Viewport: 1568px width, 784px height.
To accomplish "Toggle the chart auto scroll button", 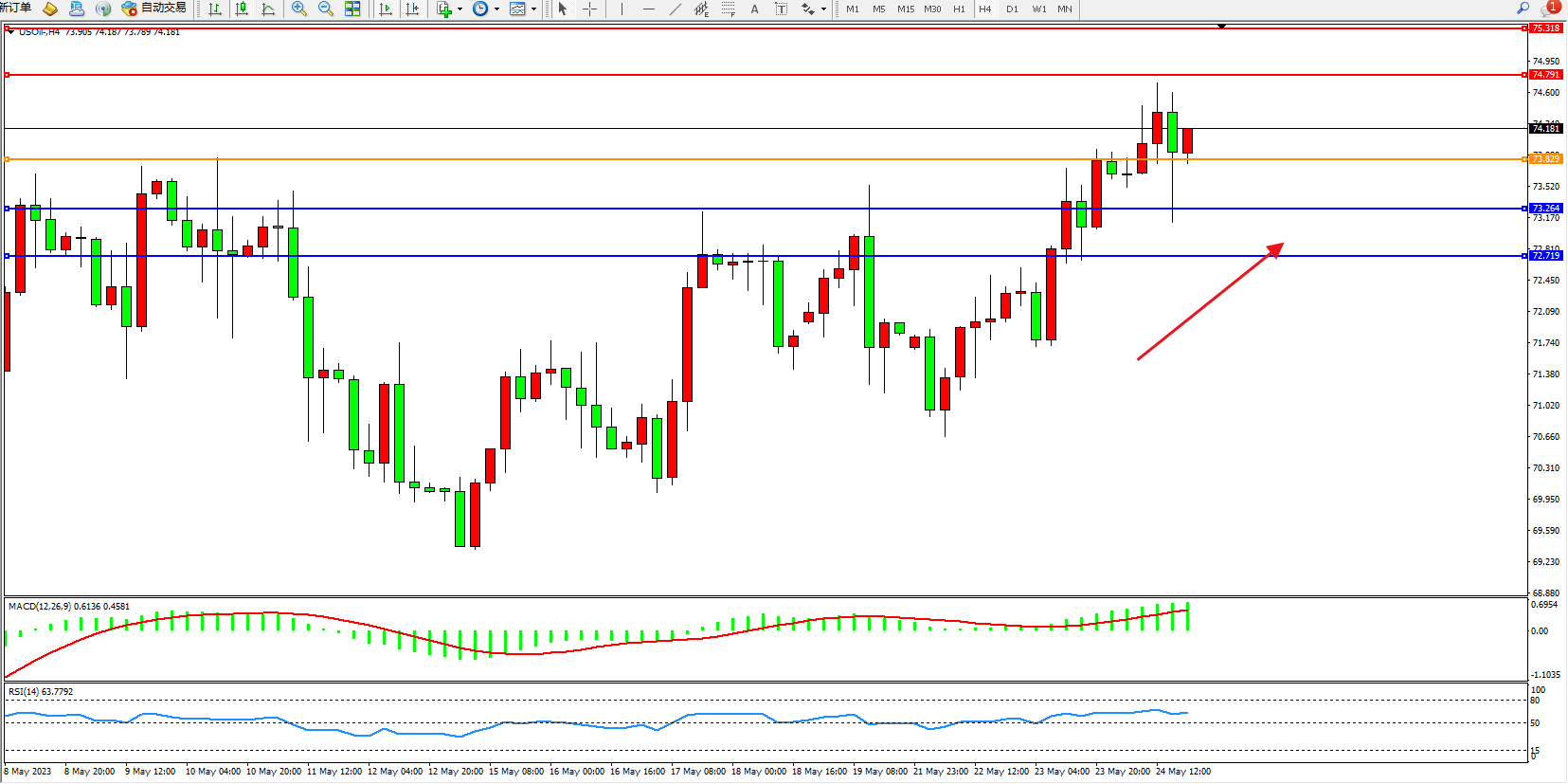I will click(385, 9).
